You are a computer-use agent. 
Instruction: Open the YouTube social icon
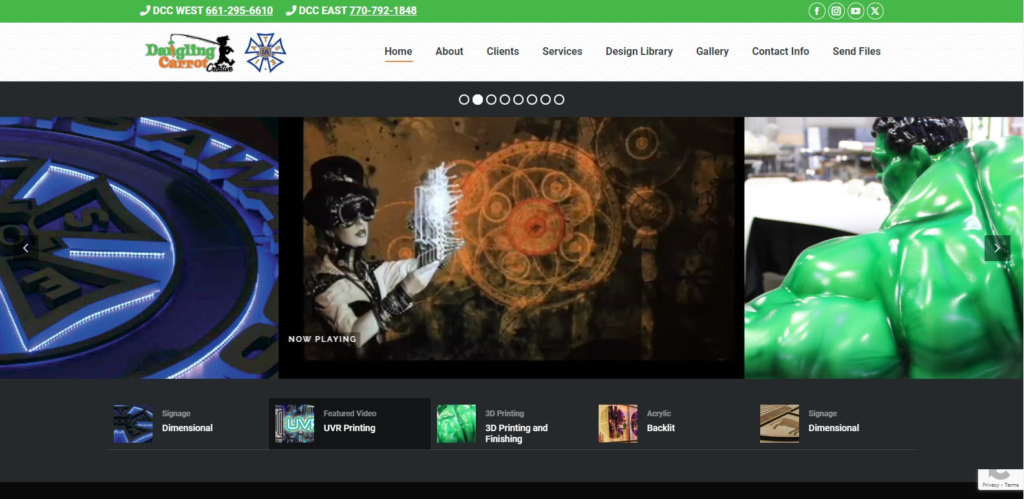pos(856,11)
